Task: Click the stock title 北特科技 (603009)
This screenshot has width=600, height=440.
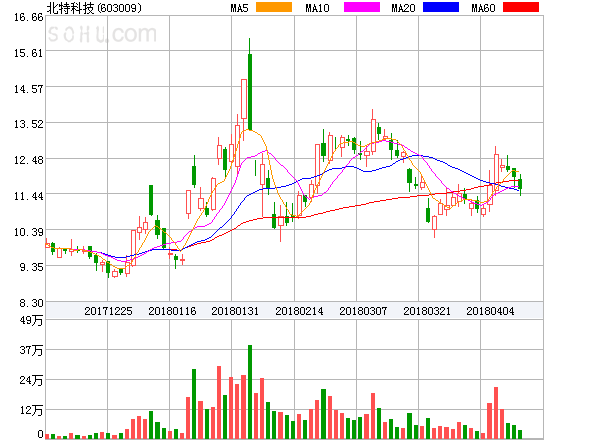Action: tap(94, 8)
